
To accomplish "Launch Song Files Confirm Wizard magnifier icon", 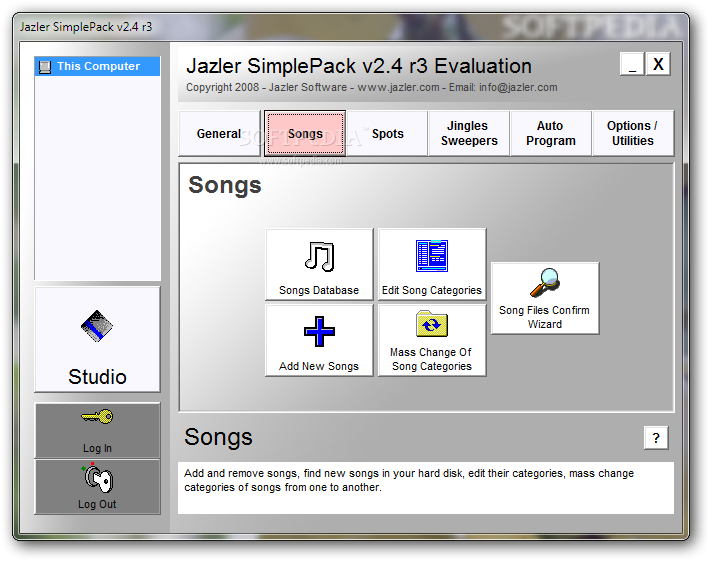I will point(545,283).
